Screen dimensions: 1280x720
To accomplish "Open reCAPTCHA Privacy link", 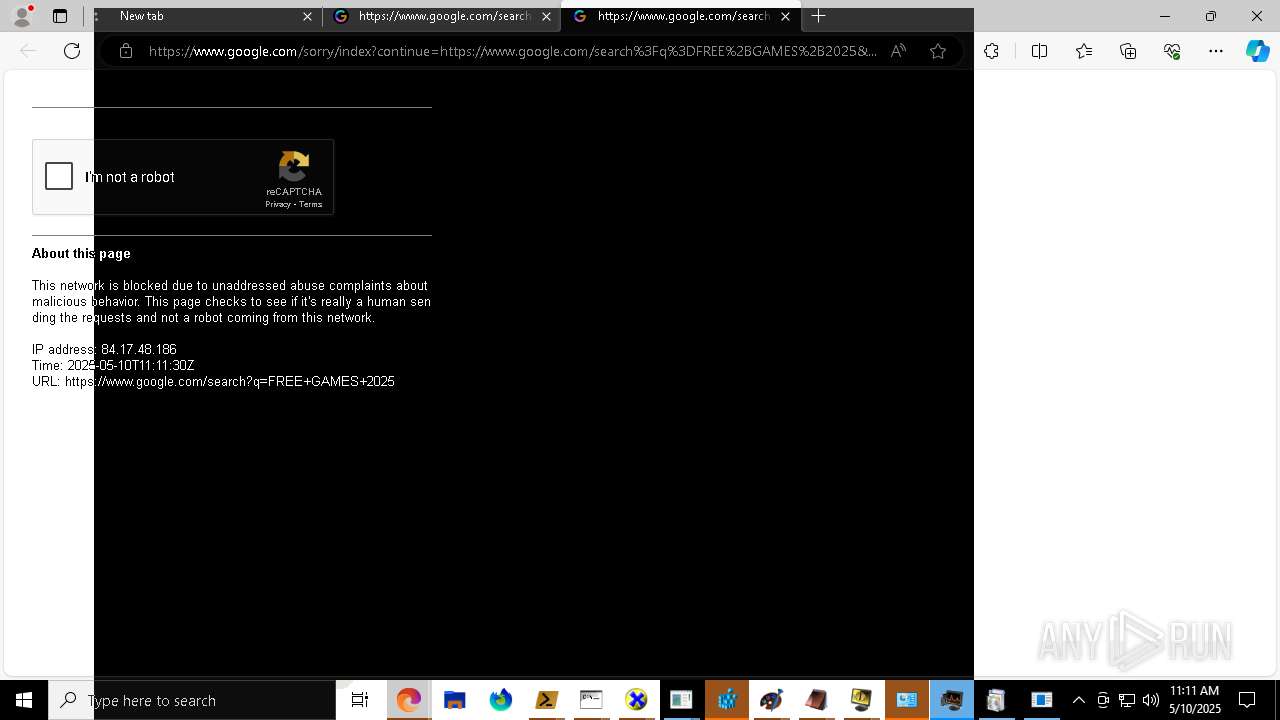I will point(278,204).
